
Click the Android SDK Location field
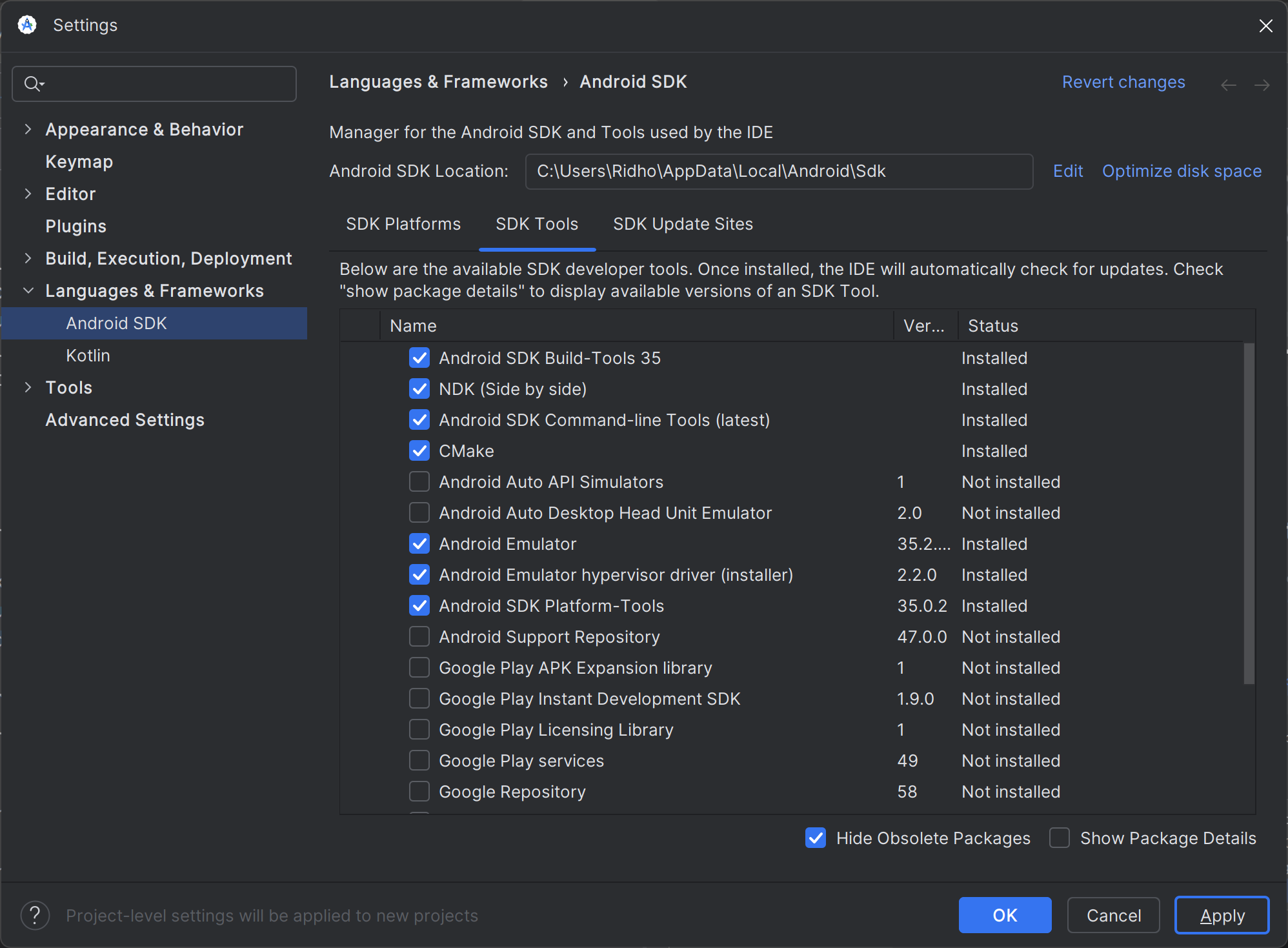click(x=778, y=171)
